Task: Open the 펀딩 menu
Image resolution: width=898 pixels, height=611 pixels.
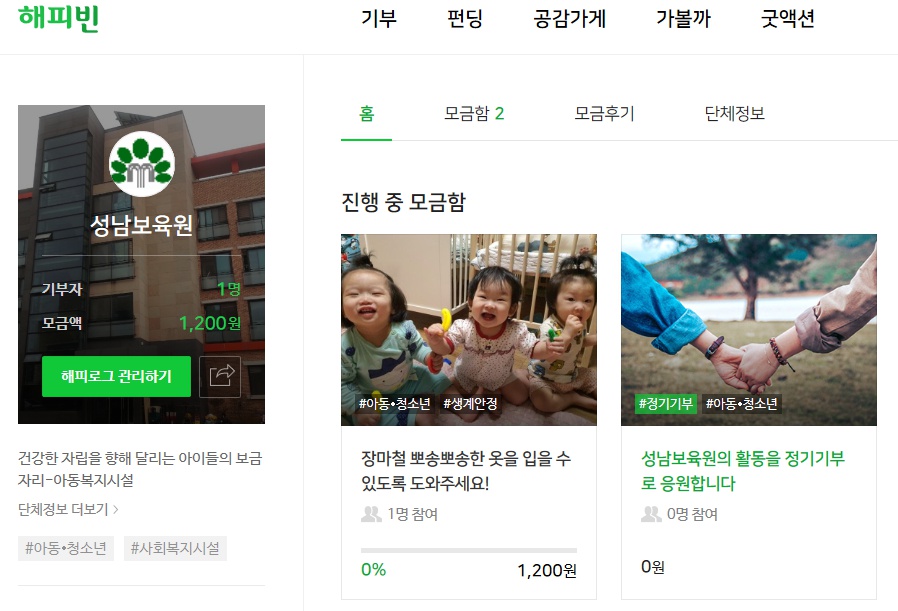Action: pyautogui.click(x=464, y=19)
